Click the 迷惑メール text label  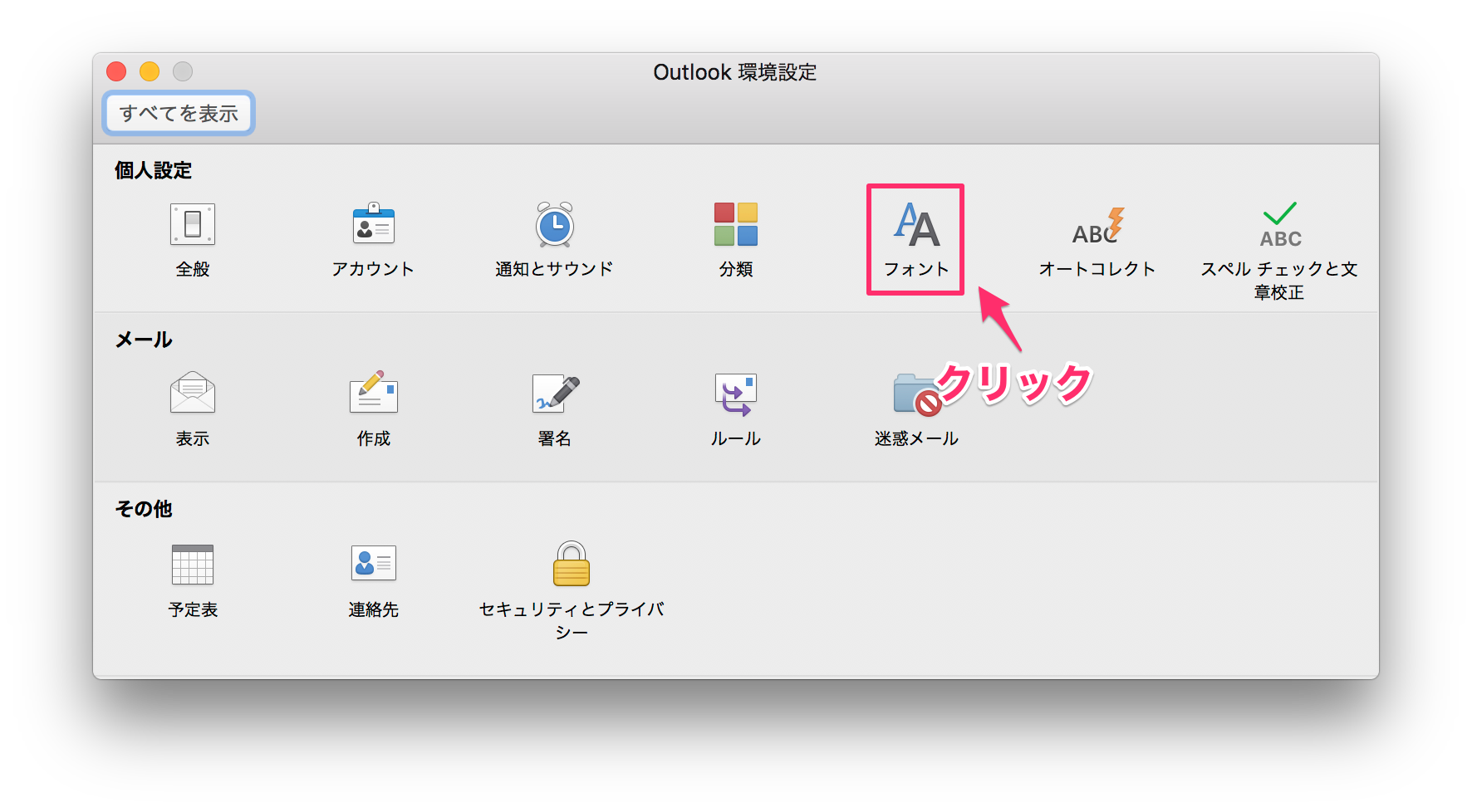tap(916, 438)
